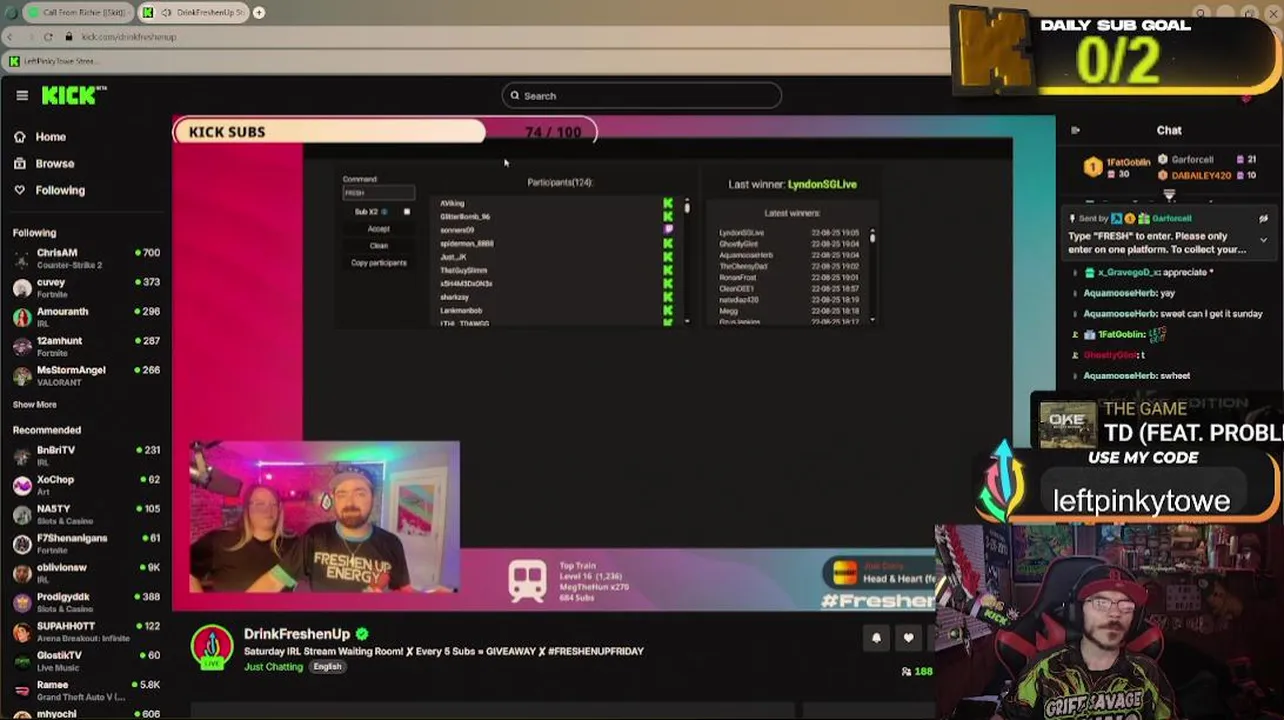Toggle follow heart button
This screenshot has height=720, width=1284.
(908, 638)
